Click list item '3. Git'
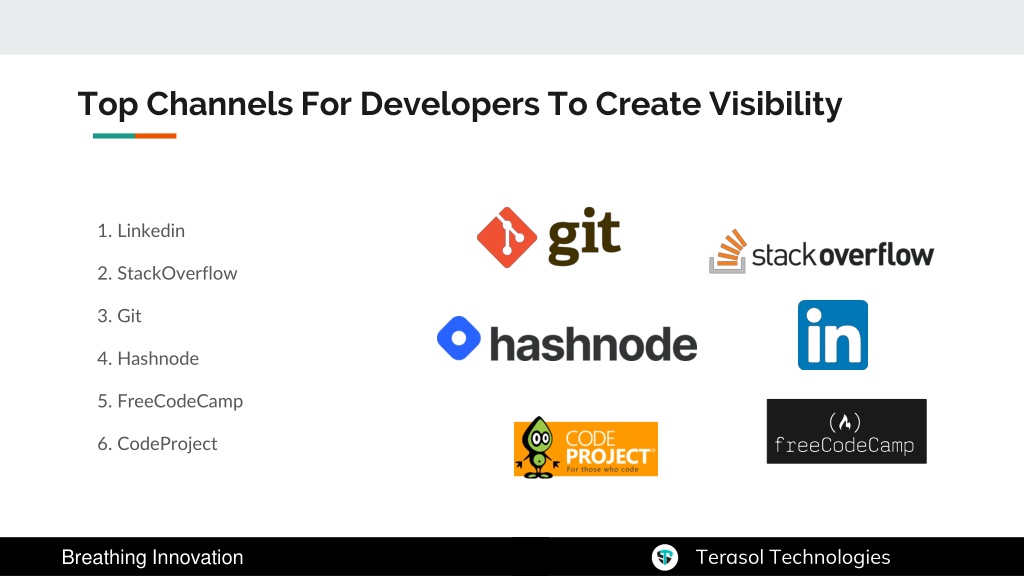Image resolution: width=1024 pixels, height=576 pixels. coord(120,315)
